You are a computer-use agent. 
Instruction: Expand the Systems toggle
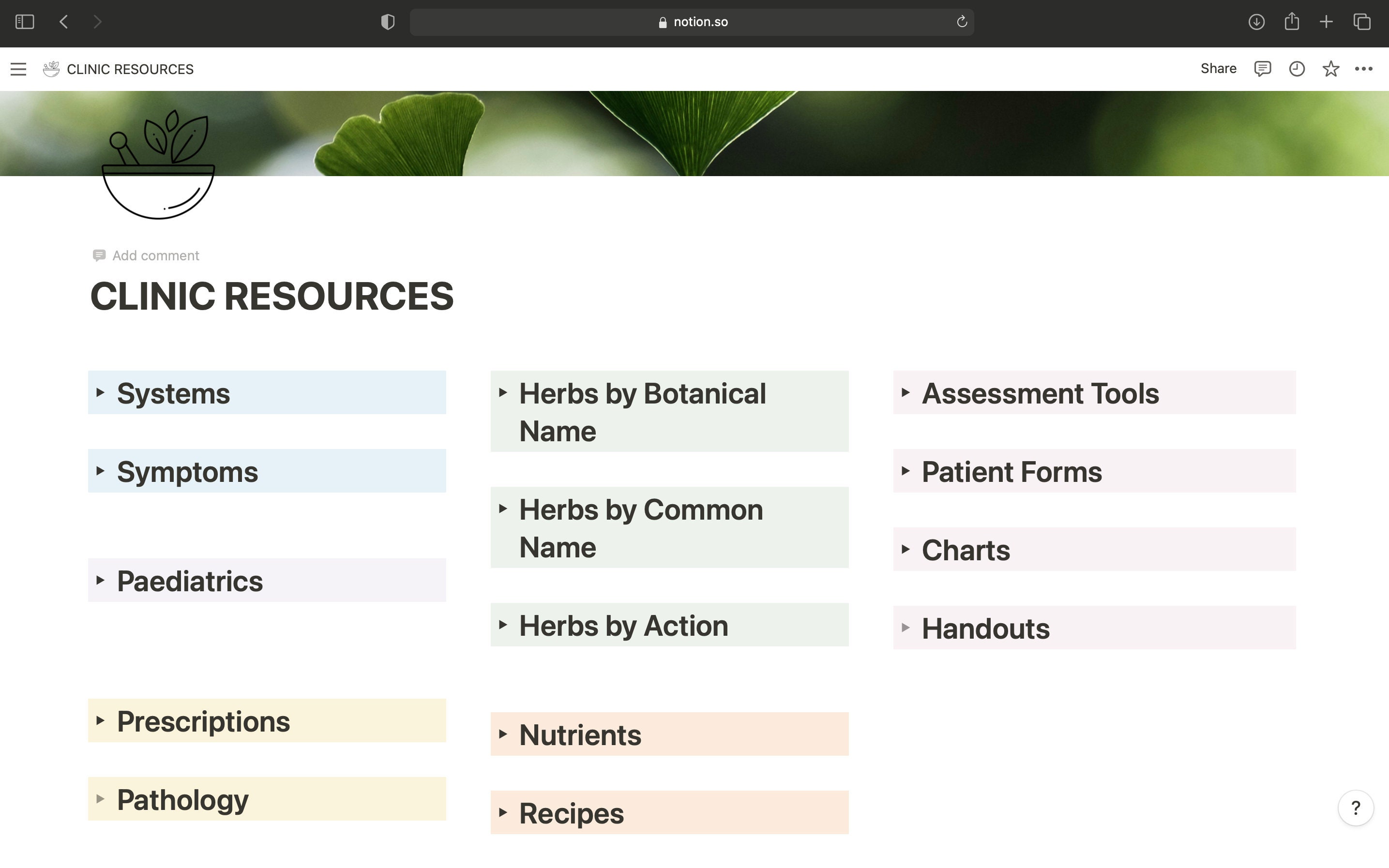click(x=101, y=393)
